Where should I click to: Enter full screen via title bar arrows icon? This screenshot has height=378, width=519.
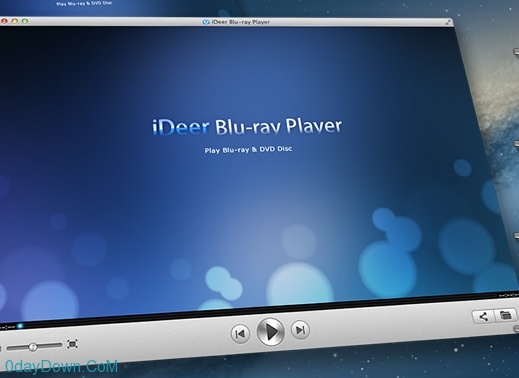click(x=449, y=22)
